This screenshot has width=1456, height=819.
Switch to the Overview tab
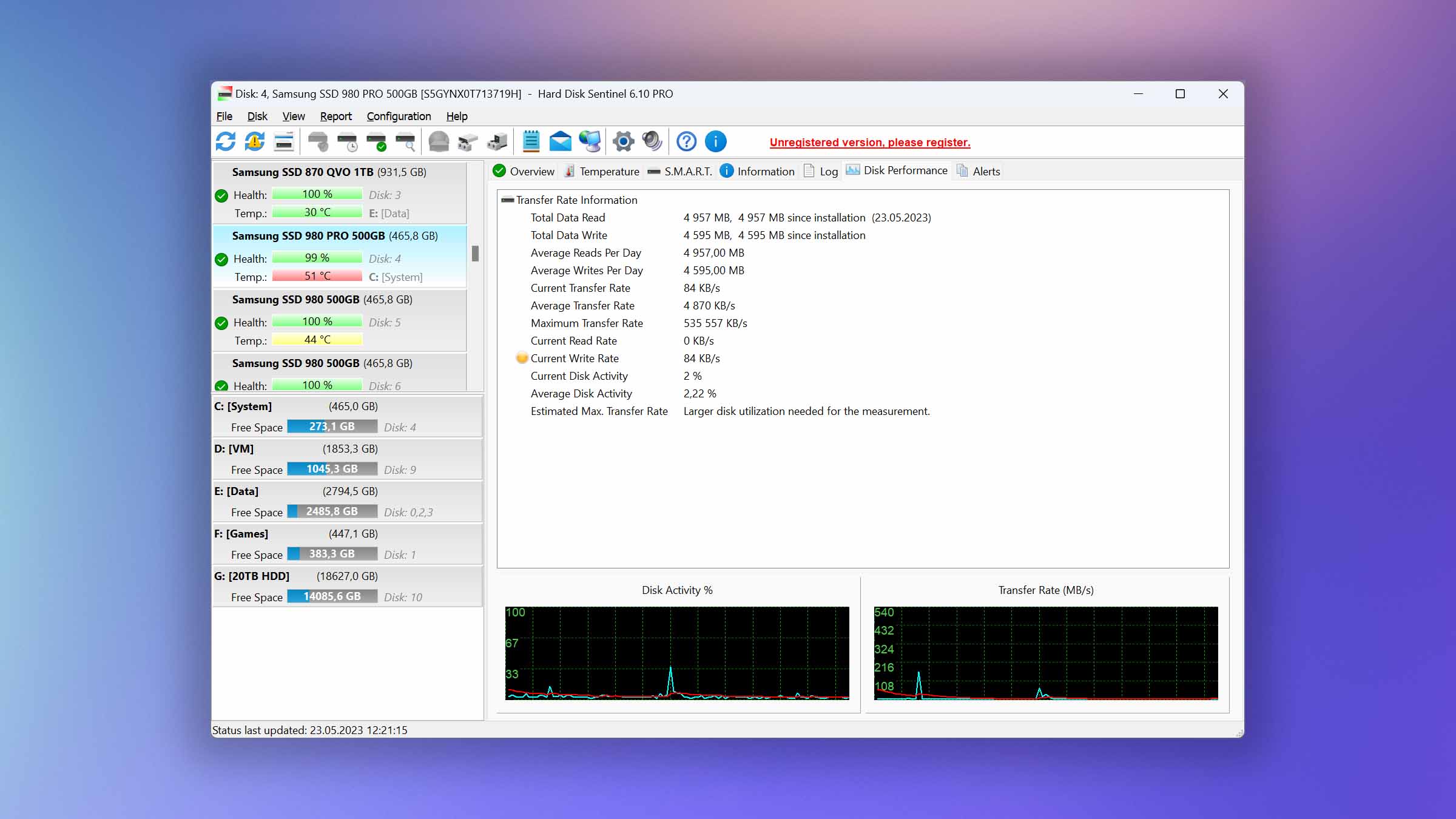click(524, 171)
